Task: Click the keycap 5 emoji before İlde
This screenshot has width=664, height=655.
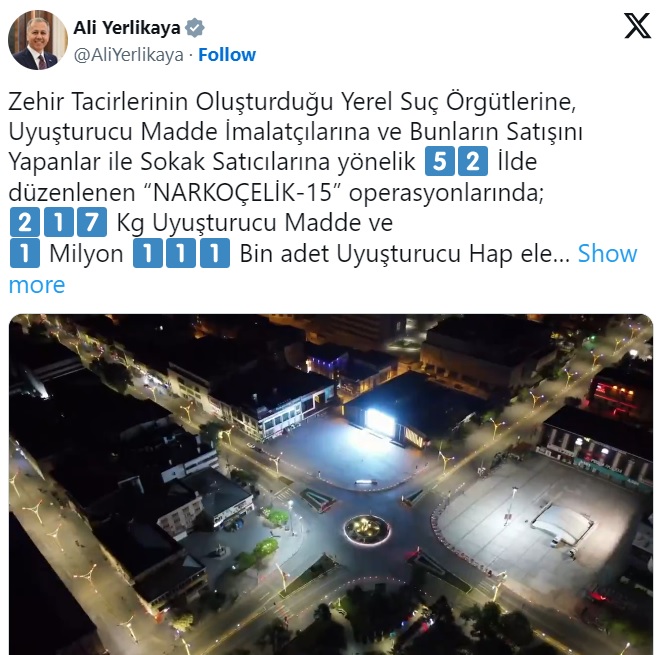Action: pos(440,161)
